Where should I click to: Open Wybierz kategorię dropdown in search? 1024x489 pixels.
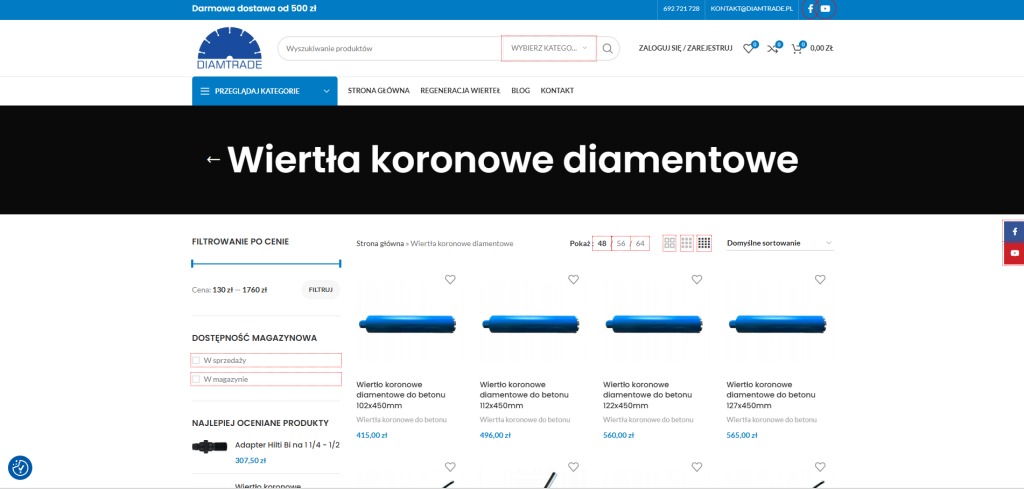click(x=549, y=48)
